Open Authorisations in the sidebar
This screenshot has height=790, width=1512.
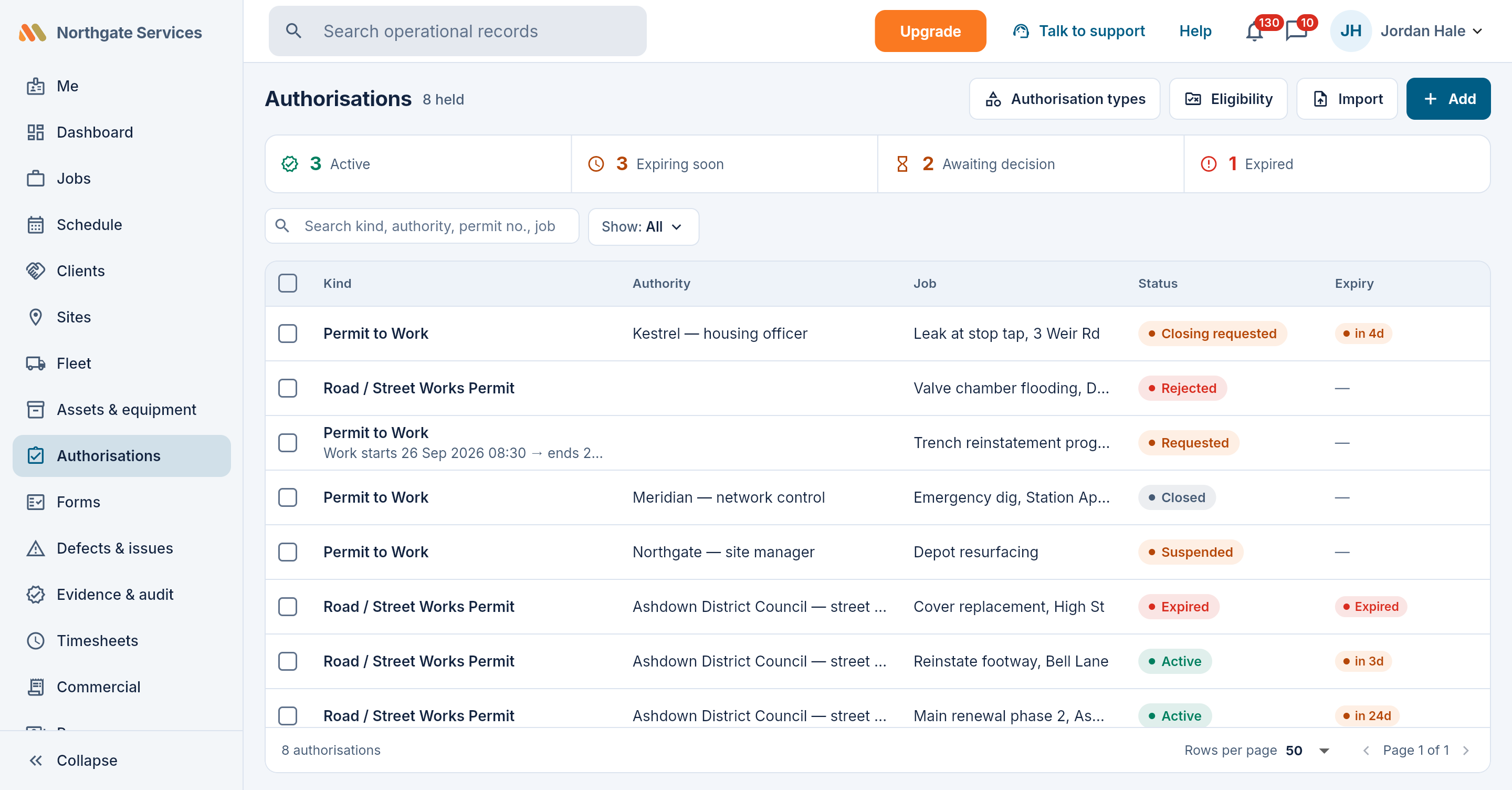[x=121, y=456]
